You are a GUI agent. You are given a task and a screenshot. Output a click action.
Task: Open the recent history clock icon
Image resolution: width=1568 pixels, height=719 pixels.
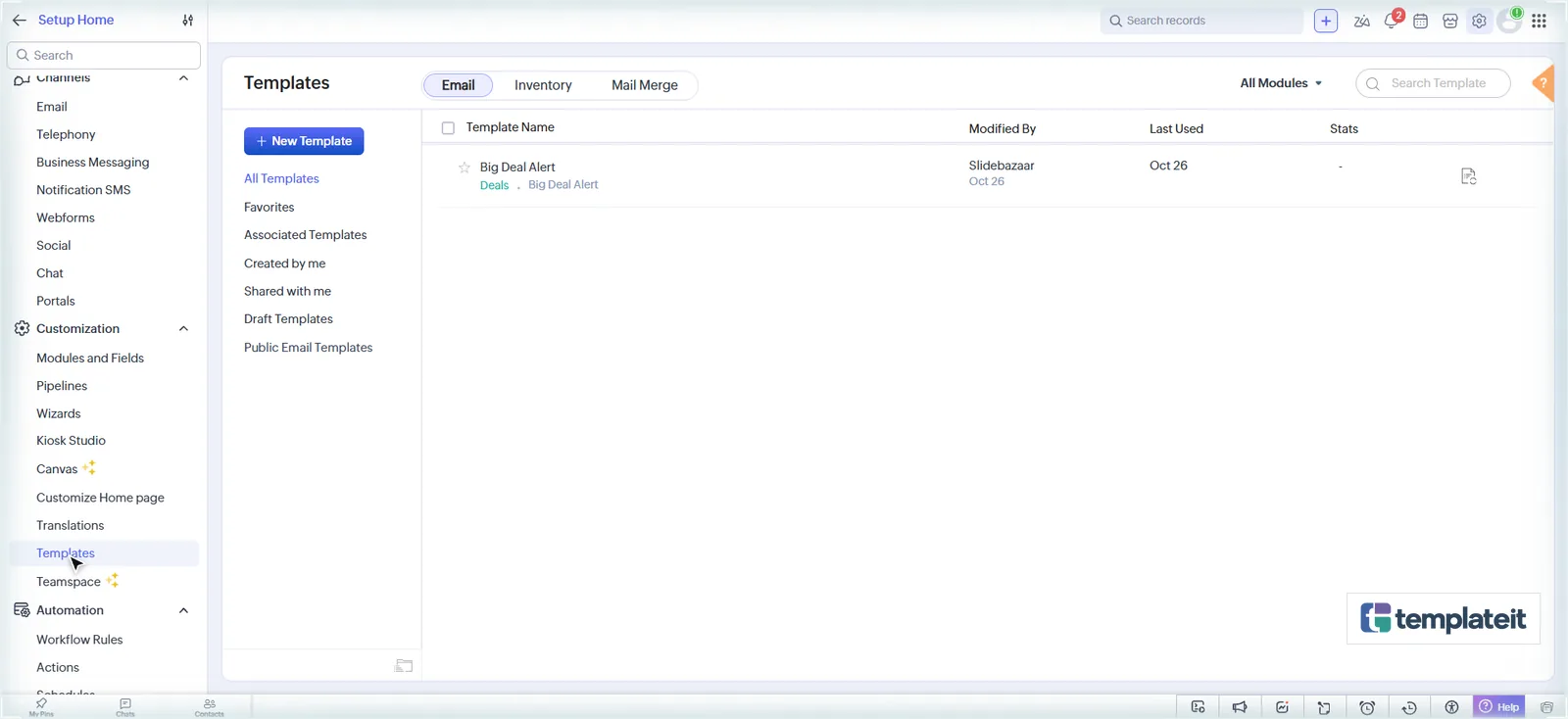point(1409,707)
